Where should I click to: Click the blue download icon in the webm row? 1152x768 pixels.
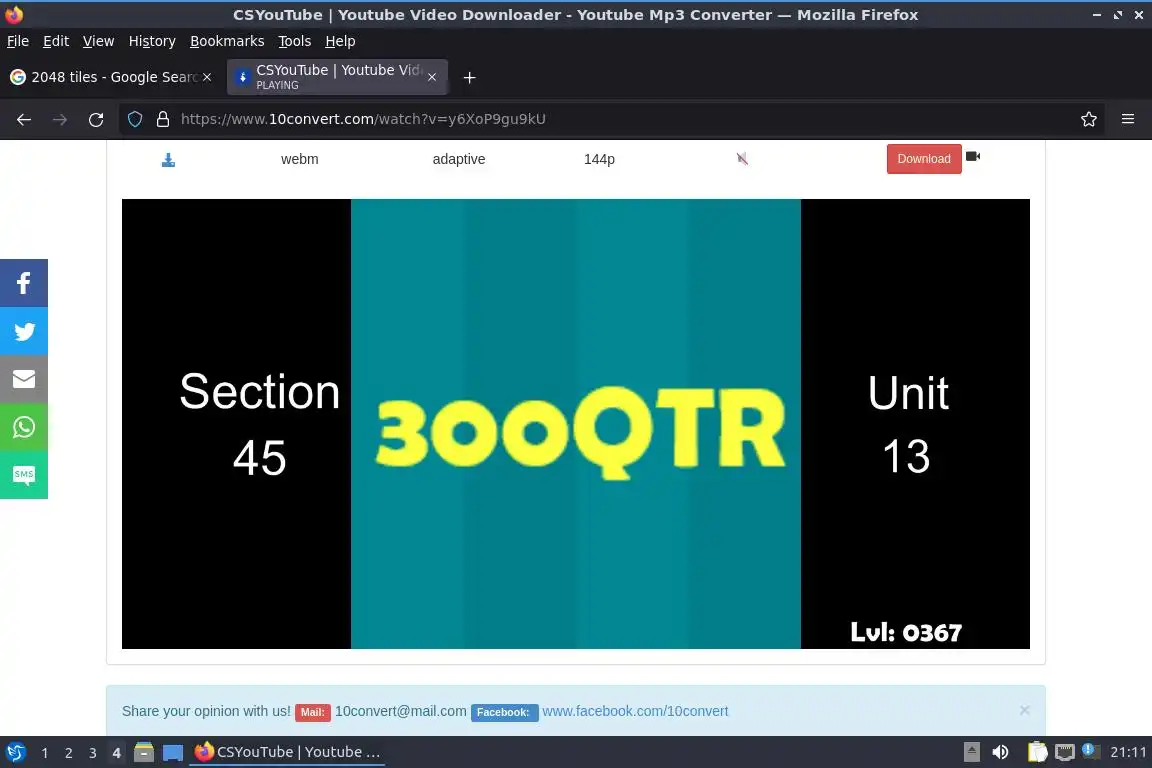[x=168, y=159]
